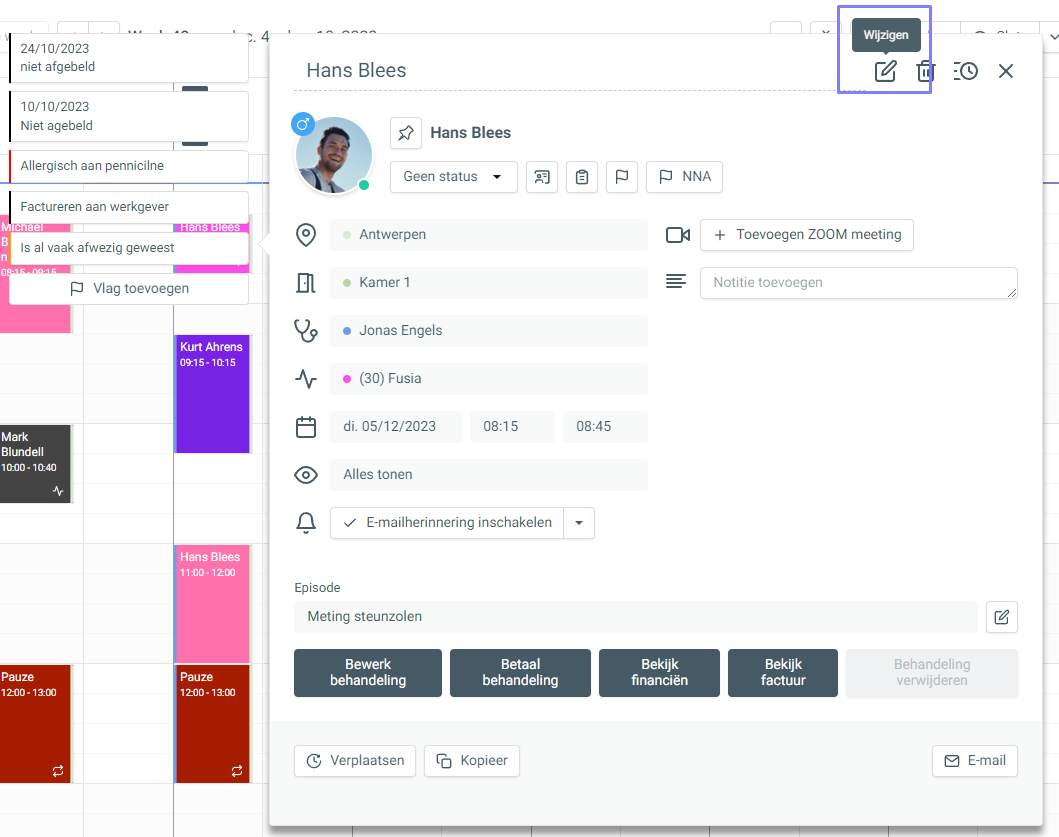Select the 10/10/2023 Niet agebeld entry
The width and height of the screenshot is (1059, 837).
(129, 116)
